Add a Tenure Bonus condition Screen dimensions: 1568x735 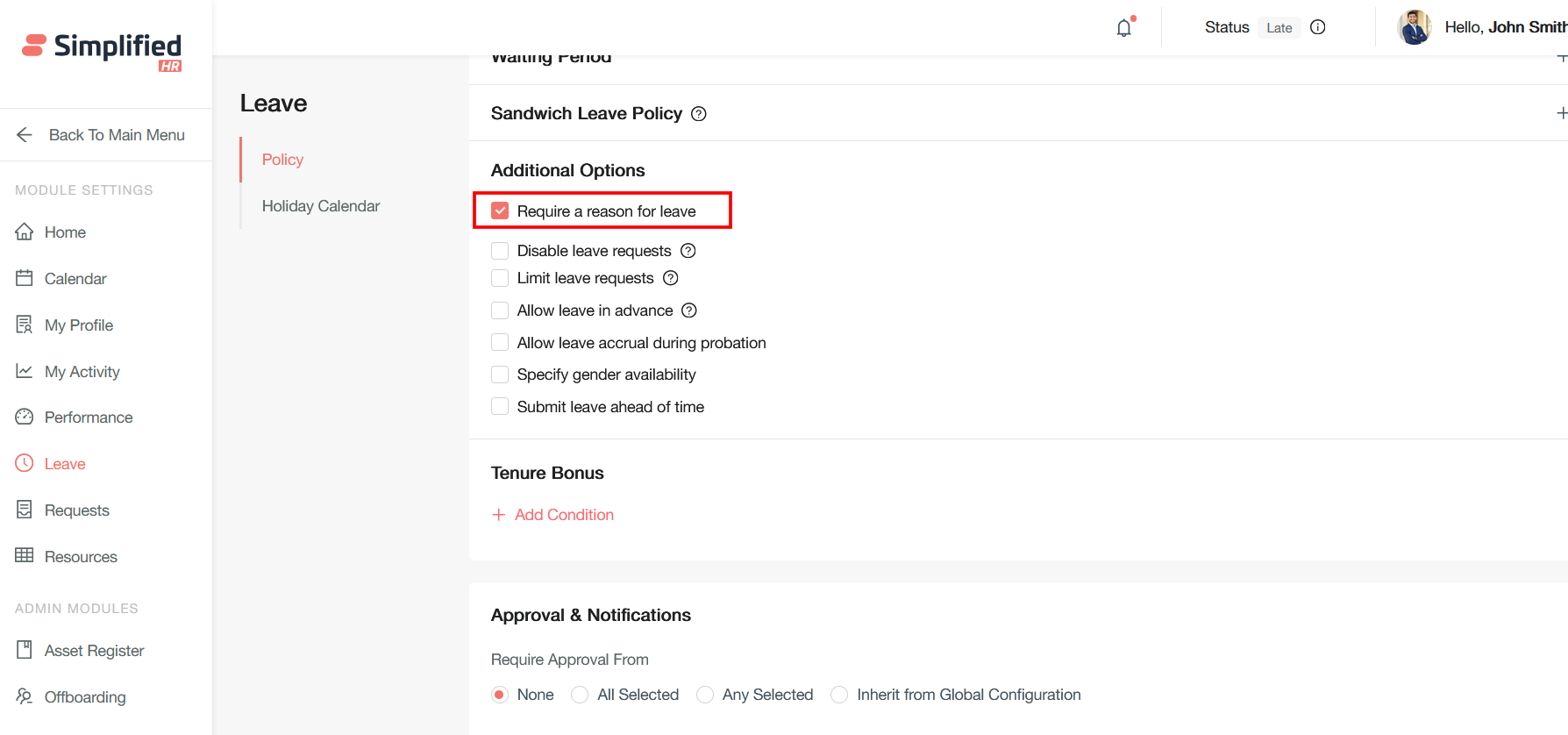553,515
